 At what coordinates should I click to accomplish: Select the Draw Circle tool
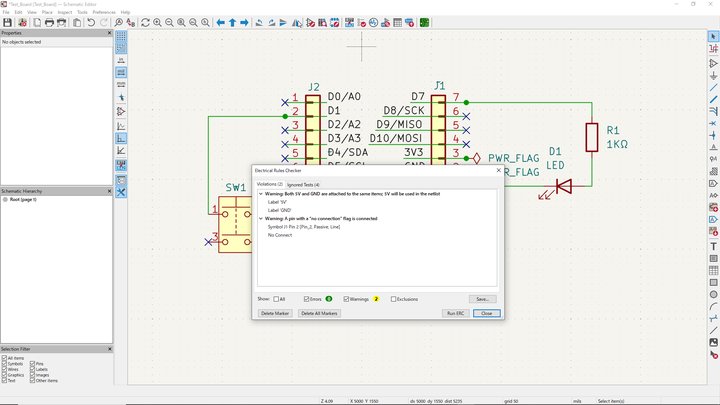(713, 294)
